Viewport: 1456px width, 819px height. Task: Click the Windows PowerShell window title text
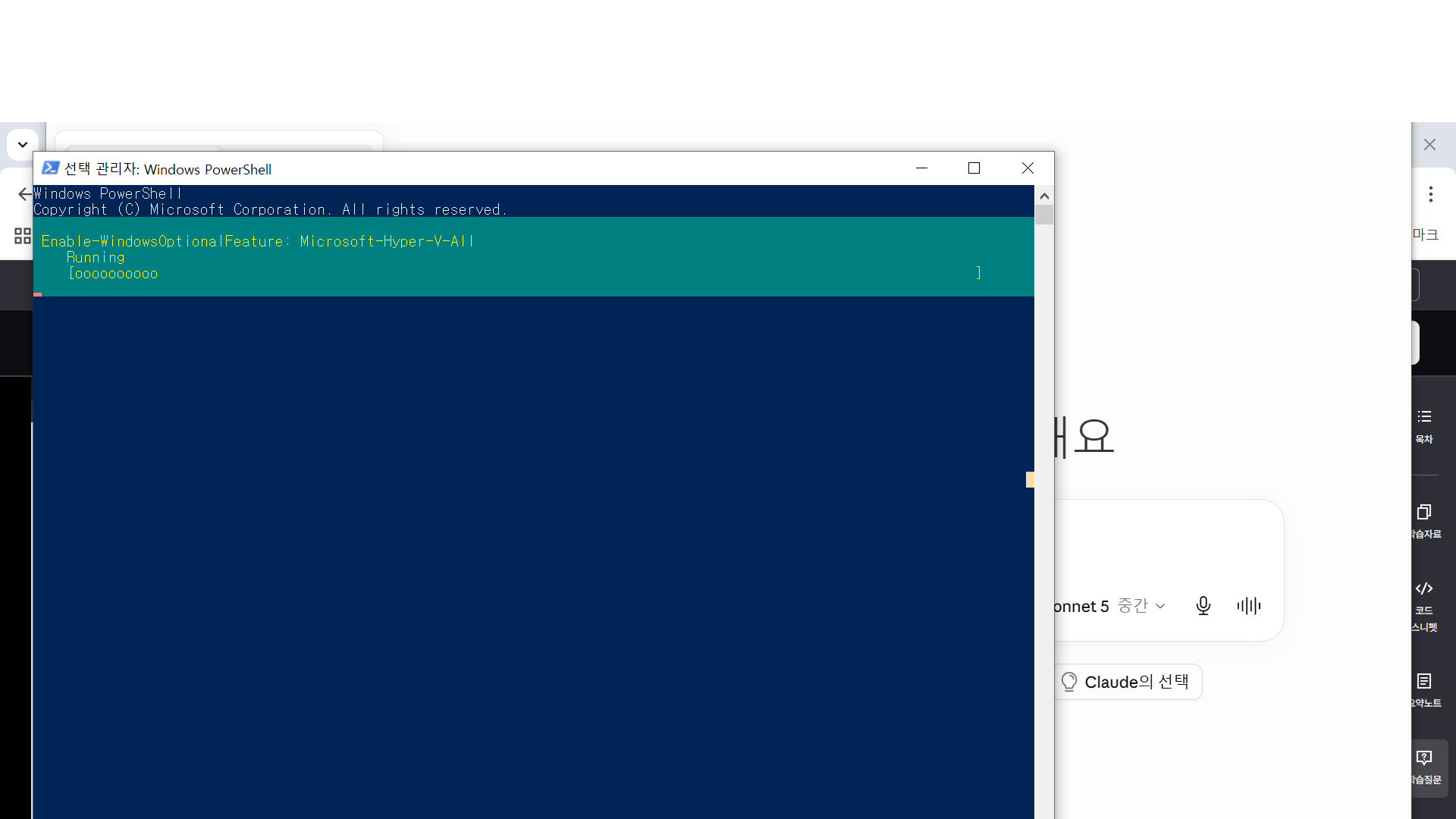pos(168,169)
